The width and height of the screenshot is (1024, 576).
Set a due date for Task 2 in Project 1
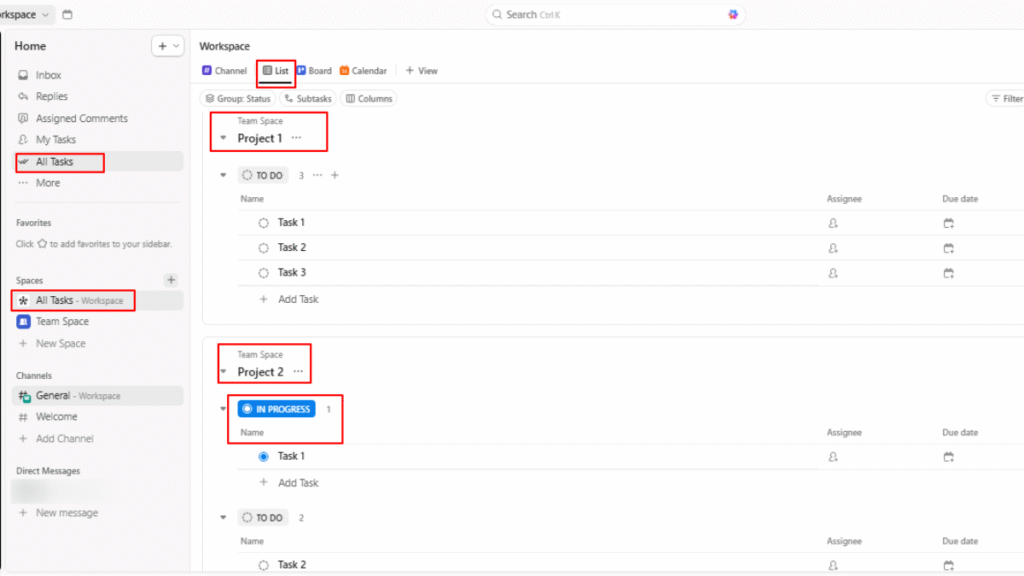tap(948, 247)
